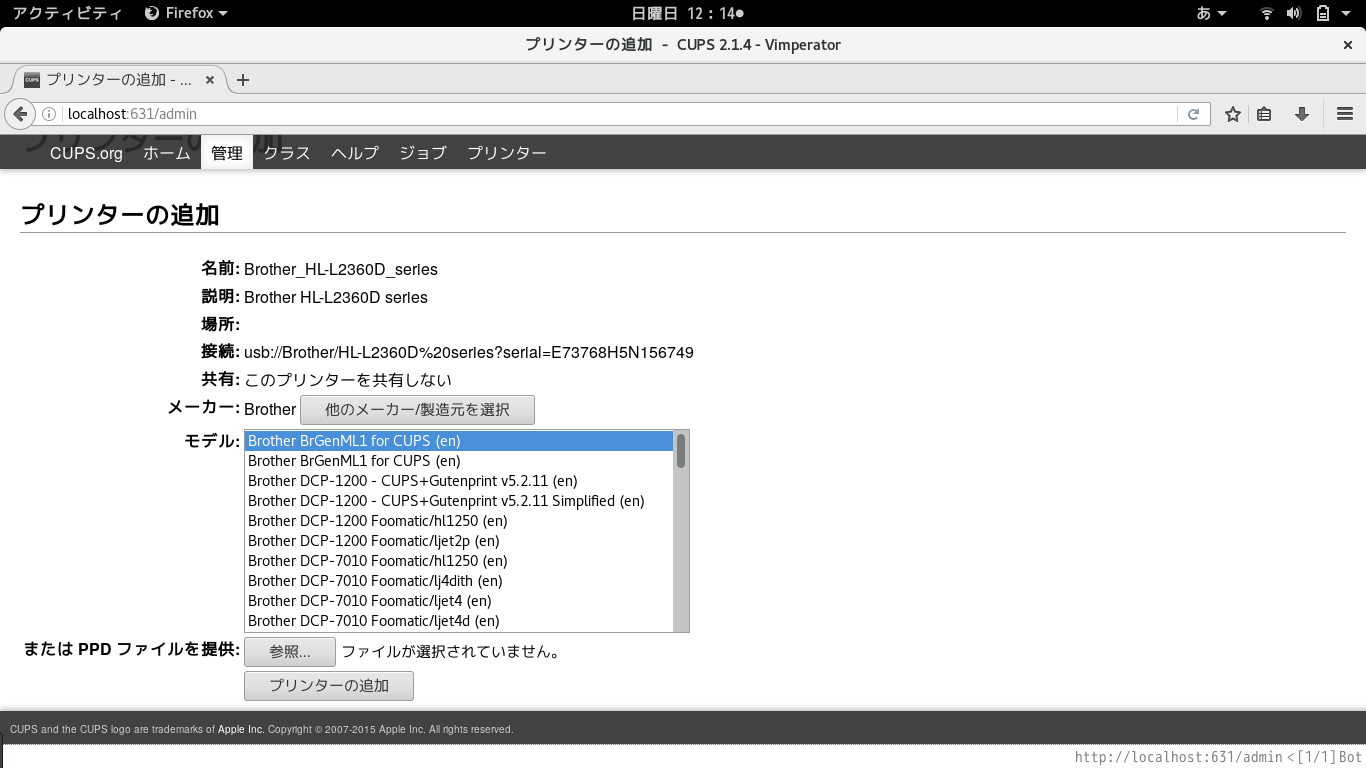The image size is (1366, 768).
Task: Close the プリンターの追加 browser tab
Action: click(x=210, y=80)
